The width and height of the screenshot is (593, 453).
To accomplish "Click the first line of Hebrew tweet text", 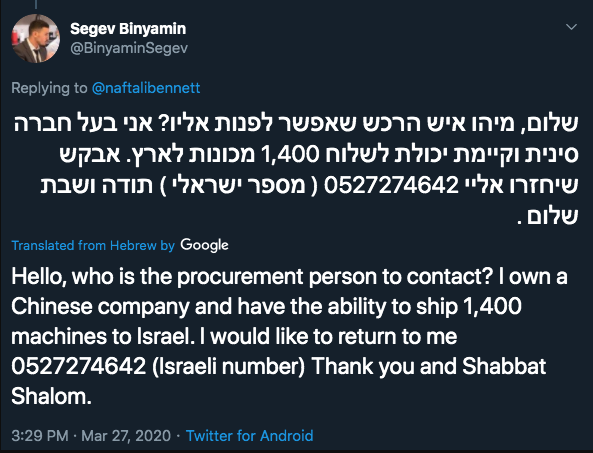I will [296, 123].
